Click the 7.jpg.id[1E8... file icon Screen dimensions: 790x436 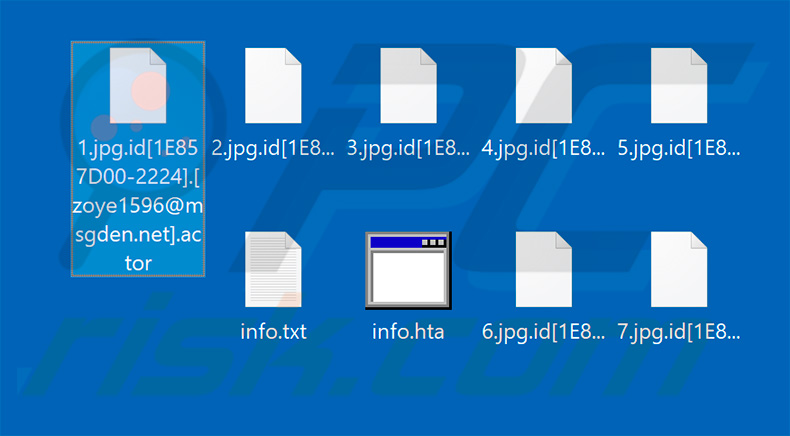point(679,269)
